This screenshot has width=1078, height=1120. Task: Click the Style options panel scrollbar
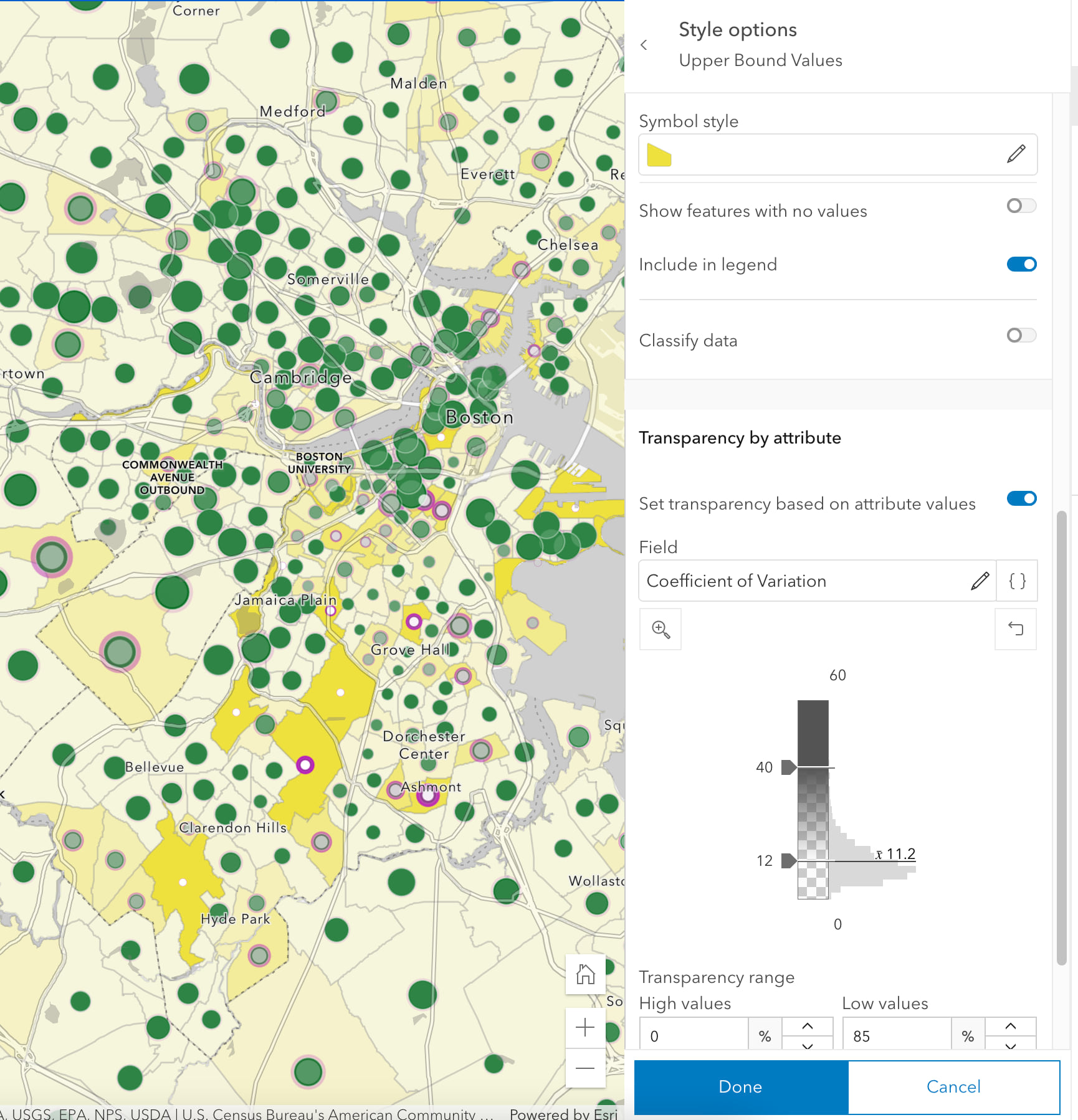(1062, 738)
